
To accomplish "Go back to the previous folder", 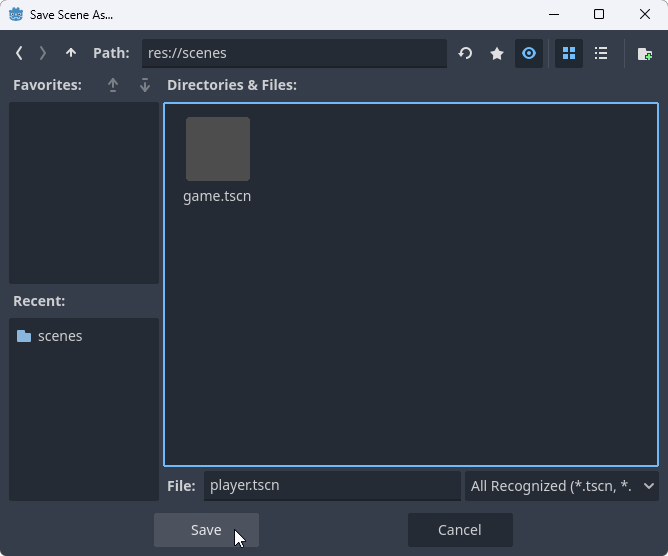I will click(20, 53).
